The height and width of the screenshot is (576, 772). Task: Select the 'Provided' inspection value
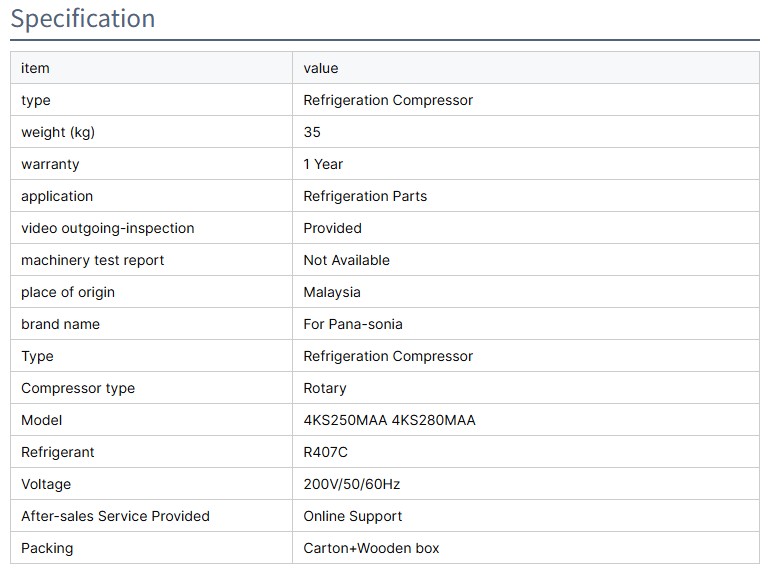pyautogui.click(x=332, y=228)
